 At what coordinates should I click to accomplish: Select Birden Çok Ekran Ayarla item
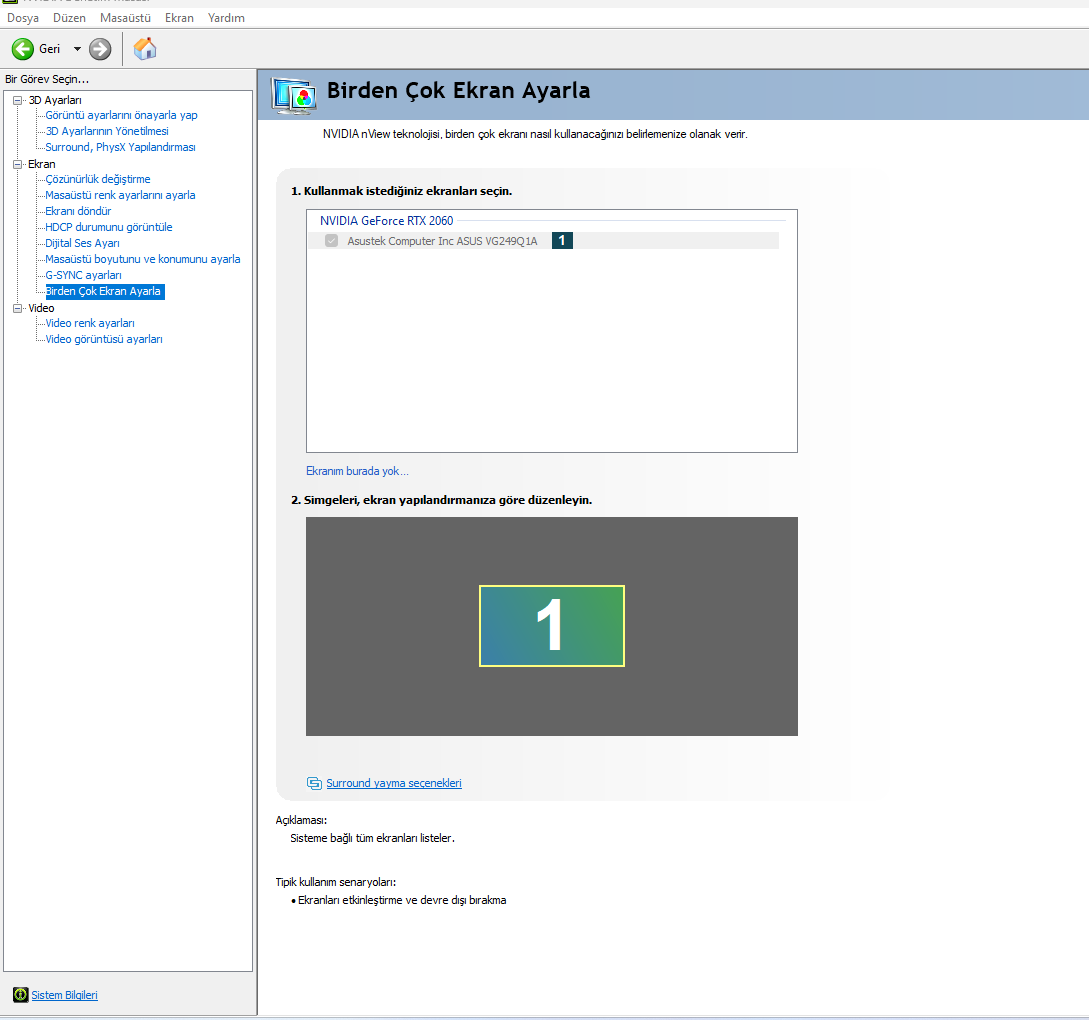(104, 291)
